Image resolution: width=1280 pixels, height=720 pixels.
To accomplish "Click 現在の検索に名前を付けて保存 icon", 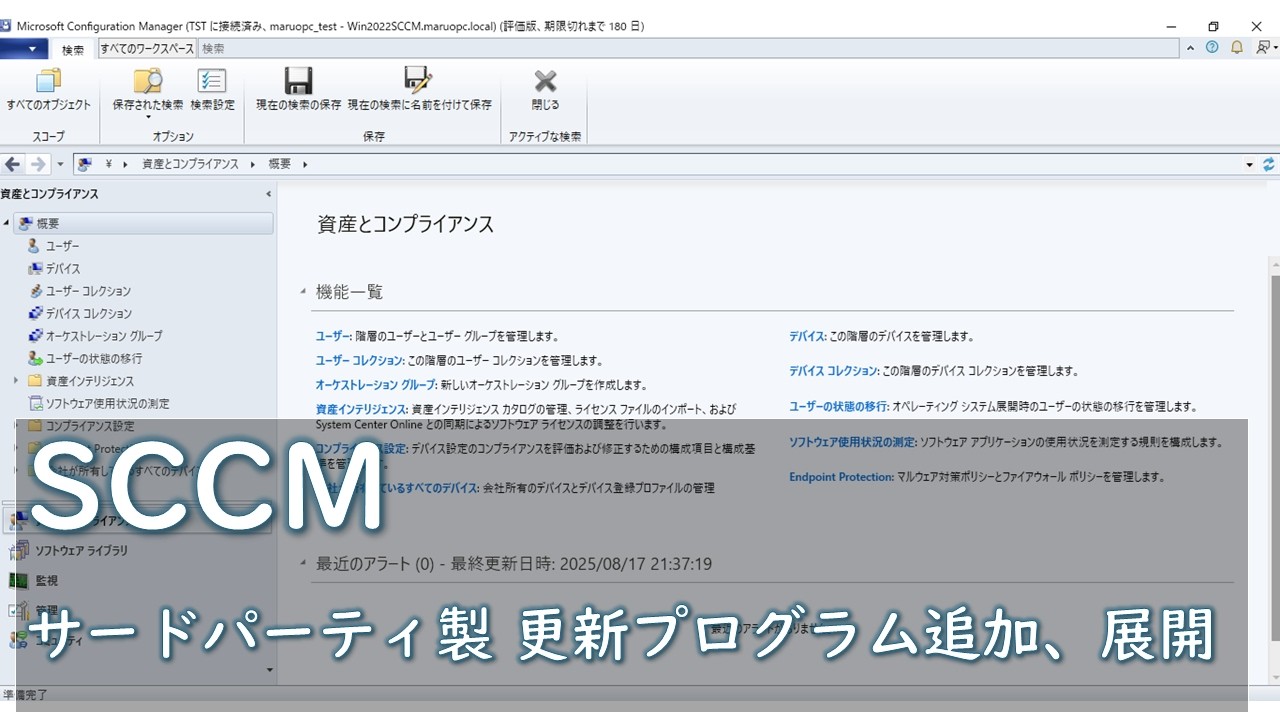I will tap(418, 82).
